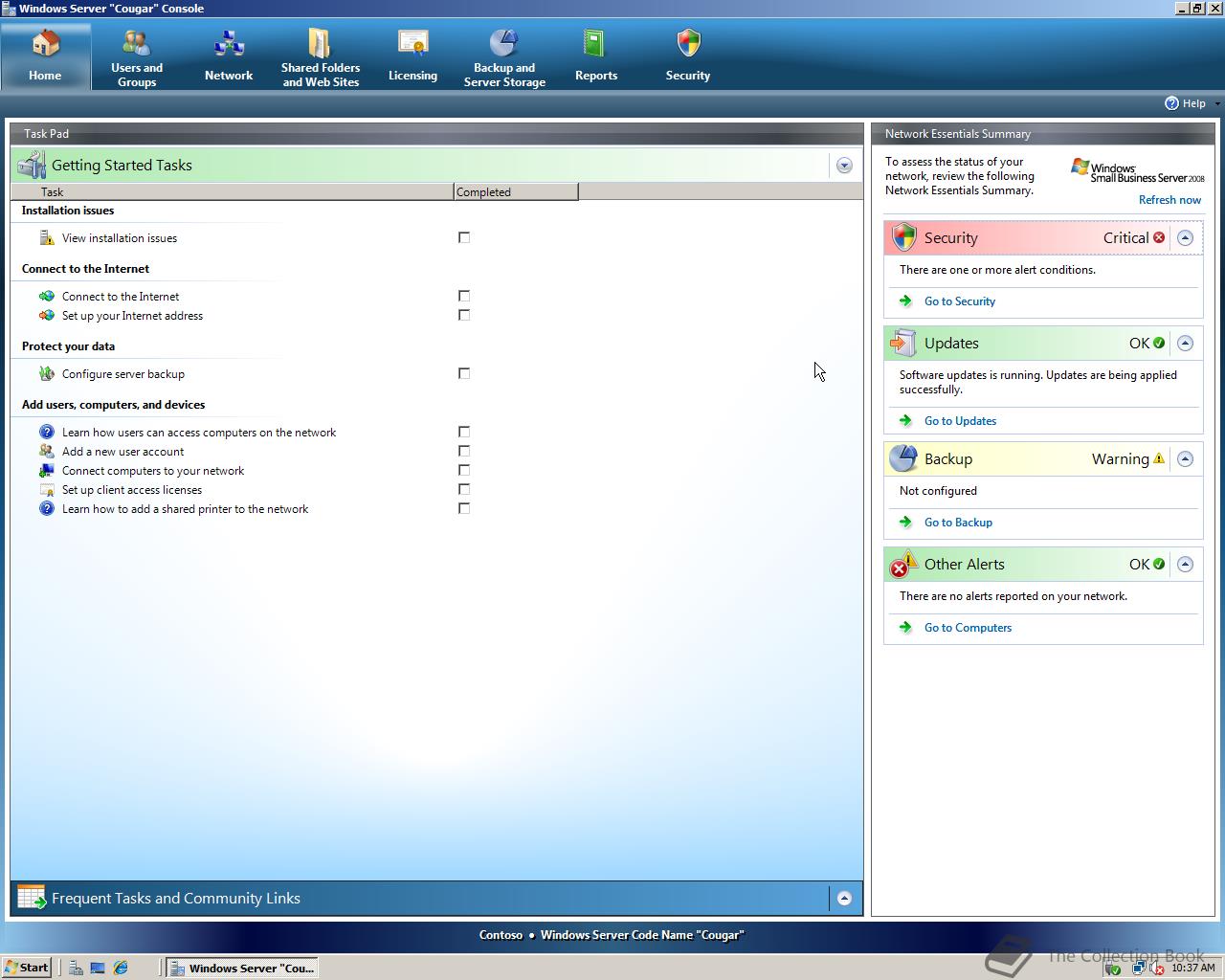Click the Updates icon in summary
1225x980 pixels.
(903, 343)
